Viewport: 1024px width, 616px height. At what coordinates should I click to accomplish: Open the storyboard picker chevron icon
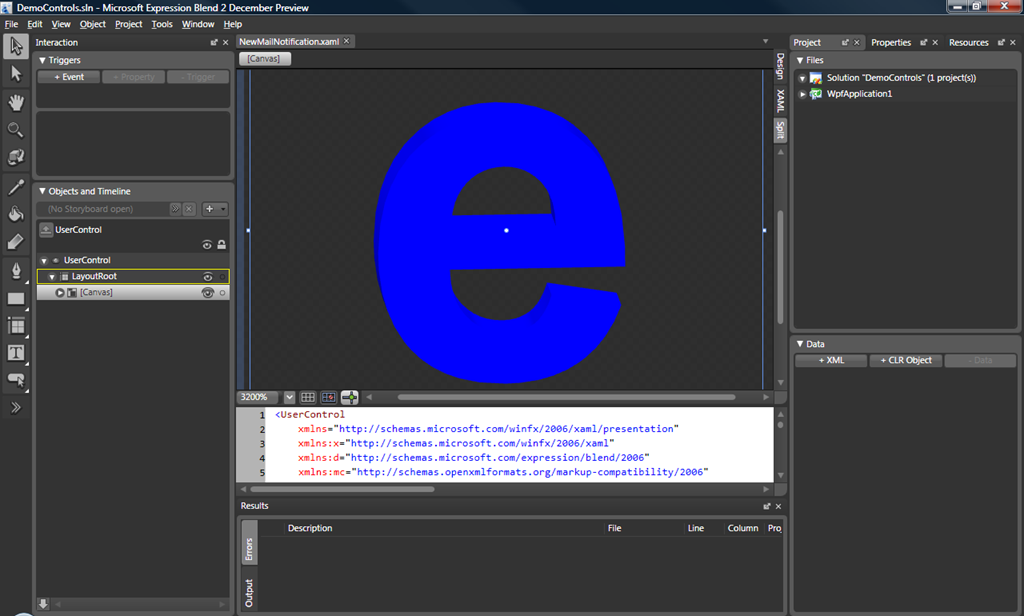coord(175,209)
